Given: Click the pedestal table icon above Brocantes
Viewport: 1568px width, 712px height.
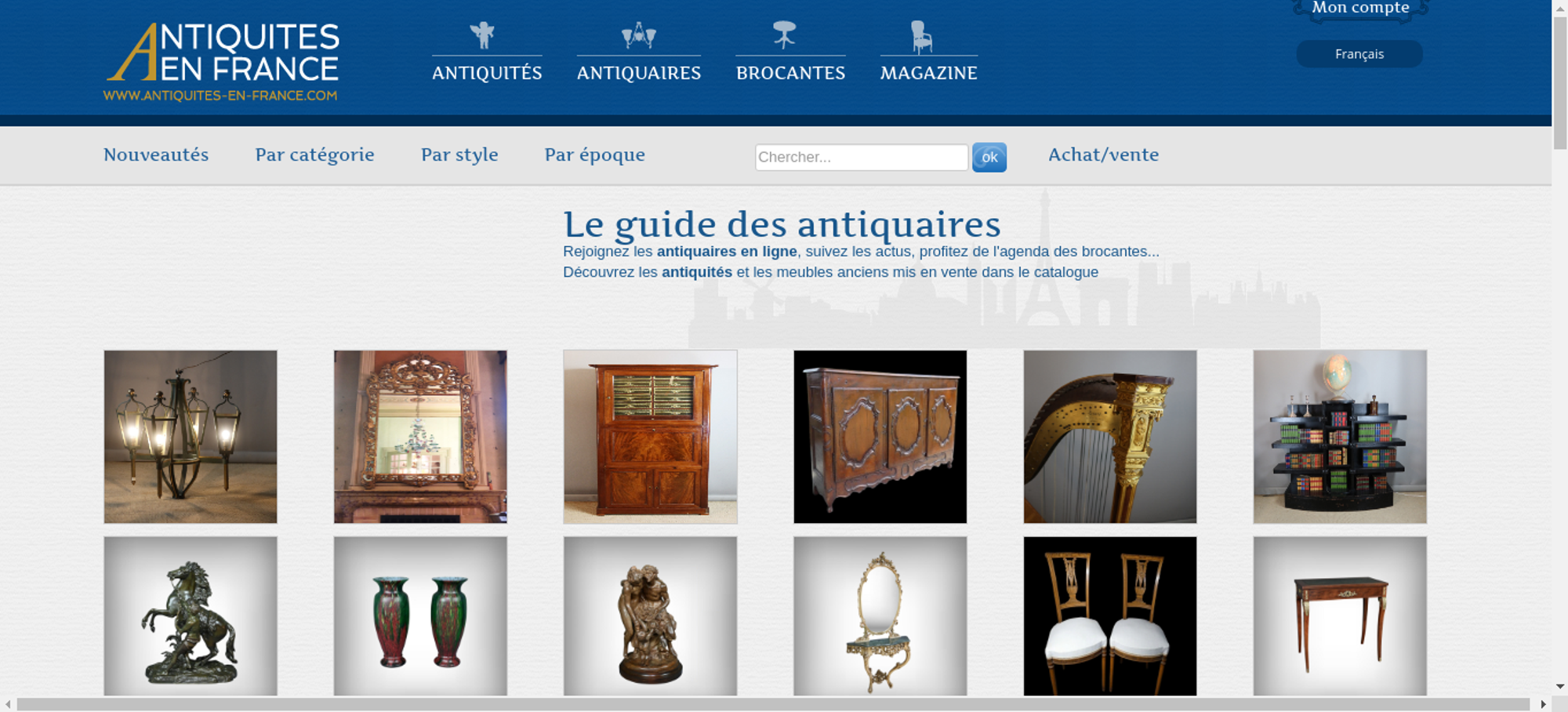Looking at the screenshot, I should [x=785, y=35].
